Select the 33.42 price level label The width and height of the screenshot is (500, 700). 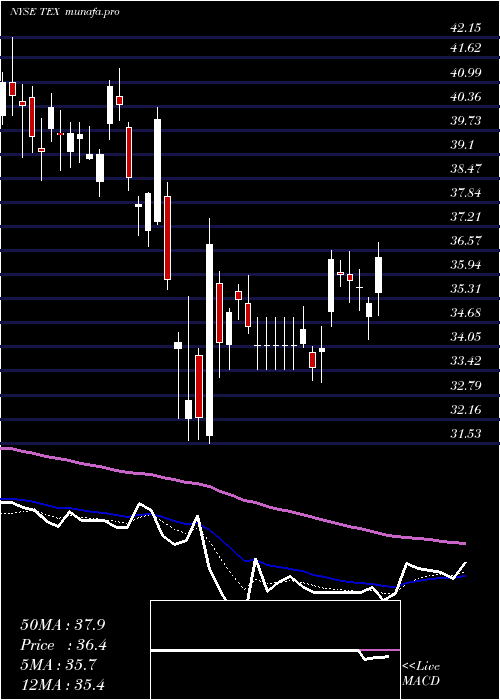[465, 362]
